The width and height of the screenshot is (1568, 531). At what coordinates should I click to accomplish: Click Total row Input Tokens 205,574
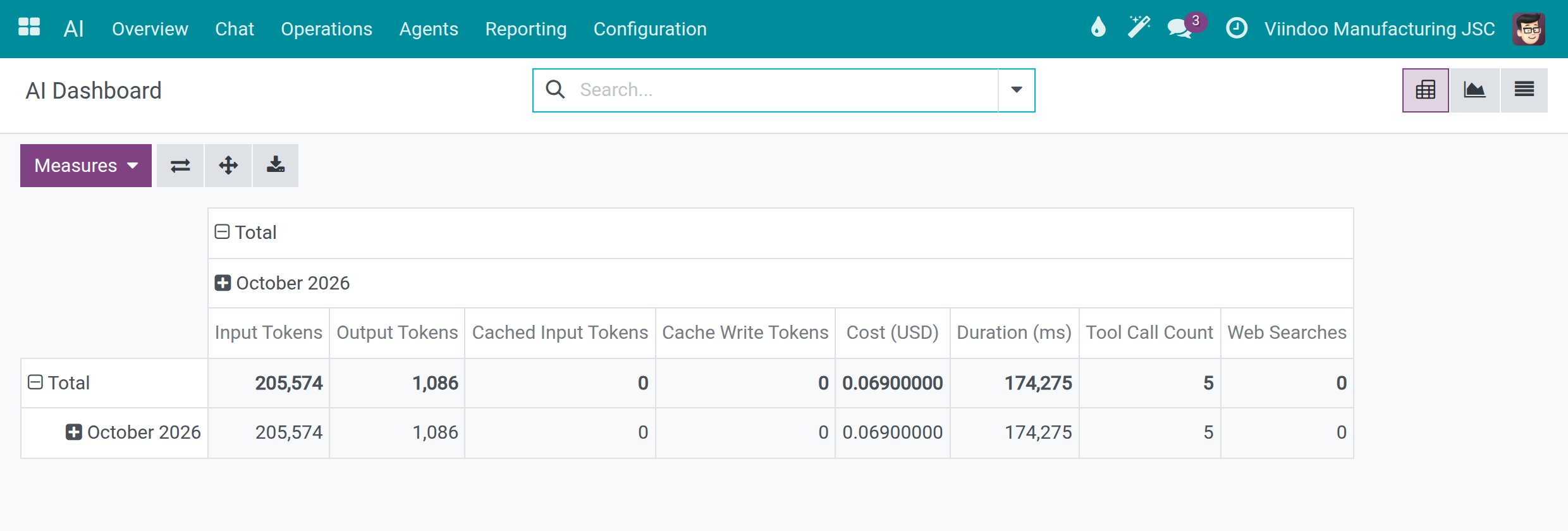(269, 383)
